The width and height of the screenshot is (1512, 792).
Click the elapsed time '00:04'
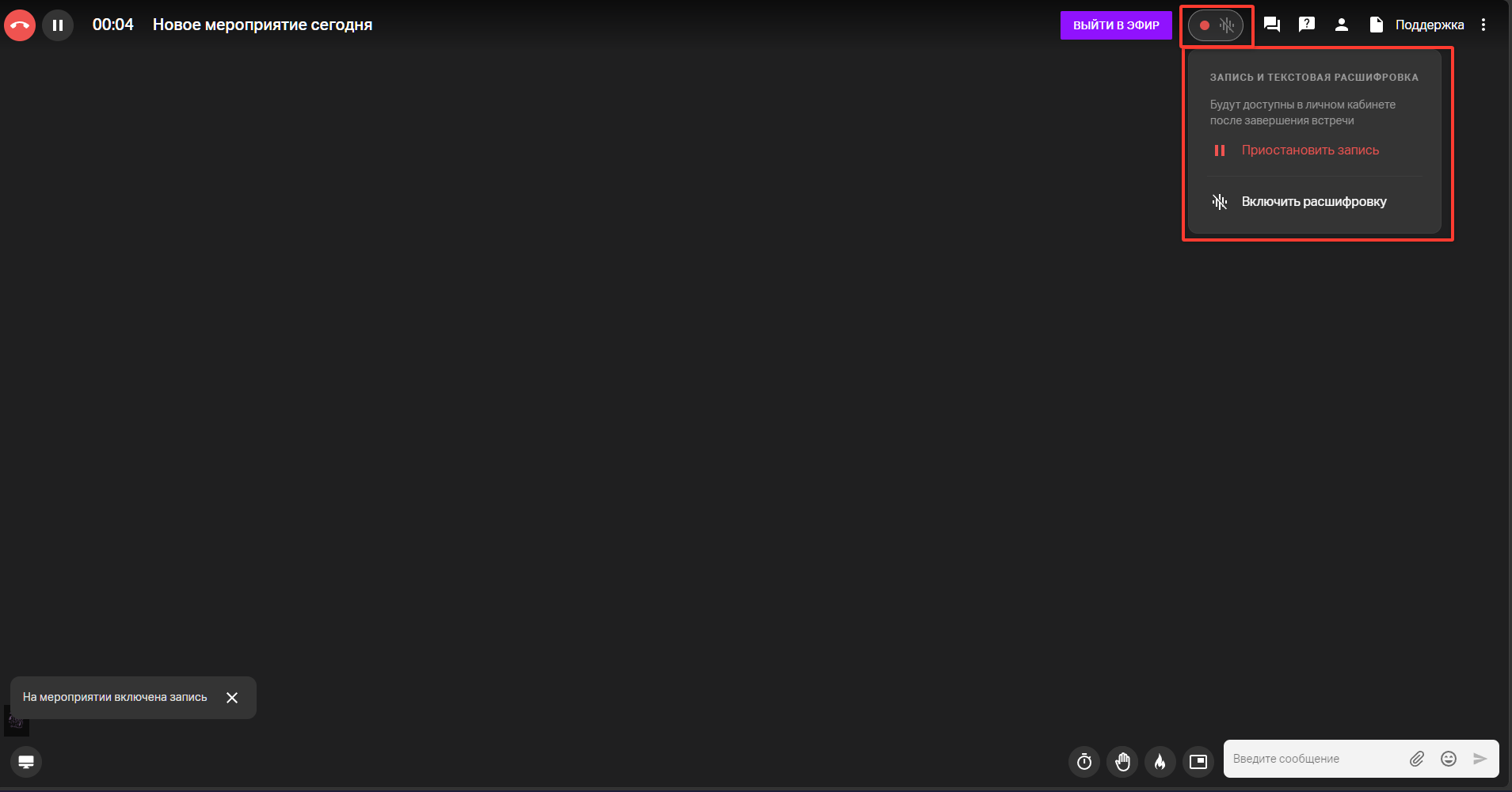tap(113, 25)
